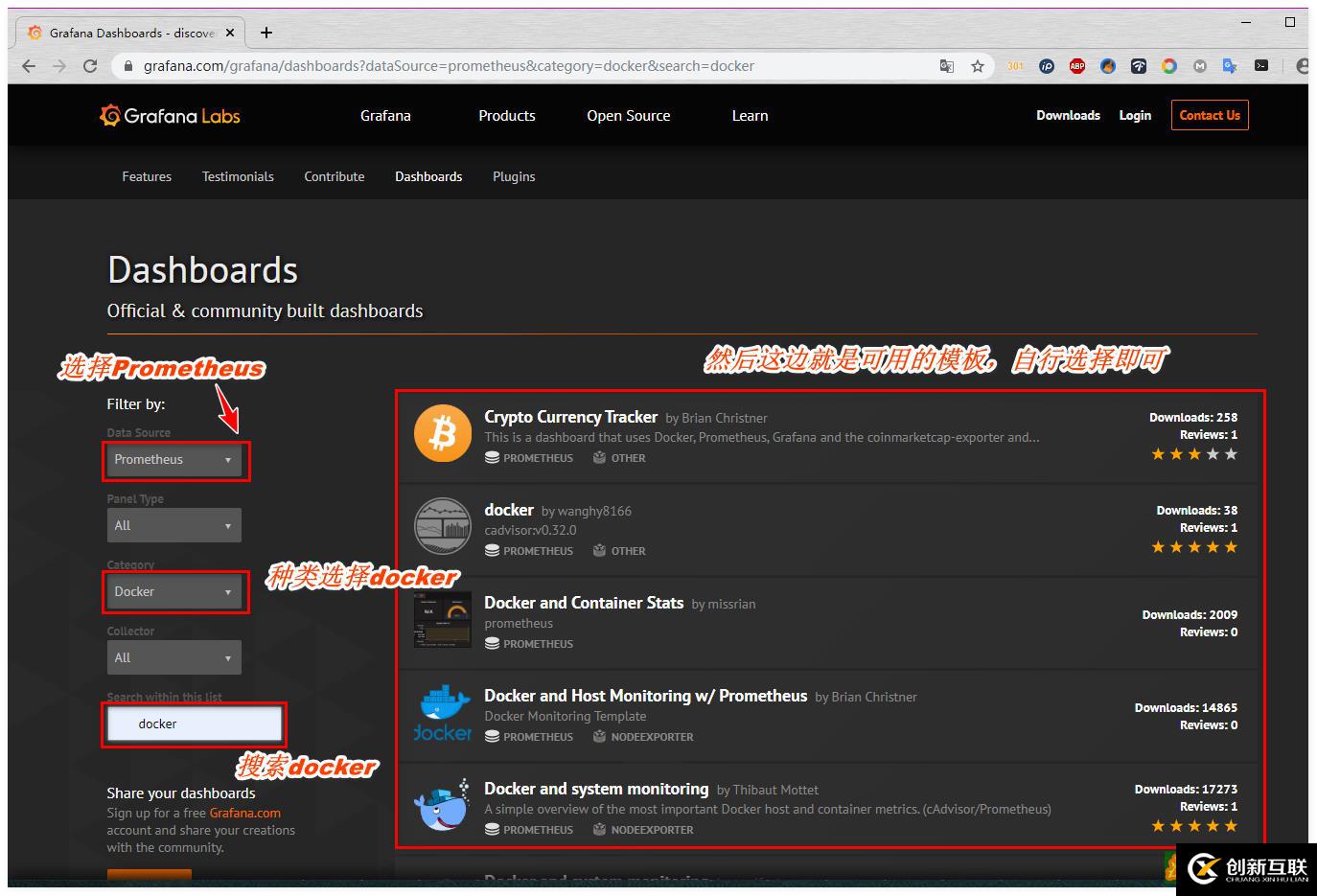Open Docker and Host Monitoring w/ Prometheus
Viewport: 1317px width, 896px height.
coord(646,696)
